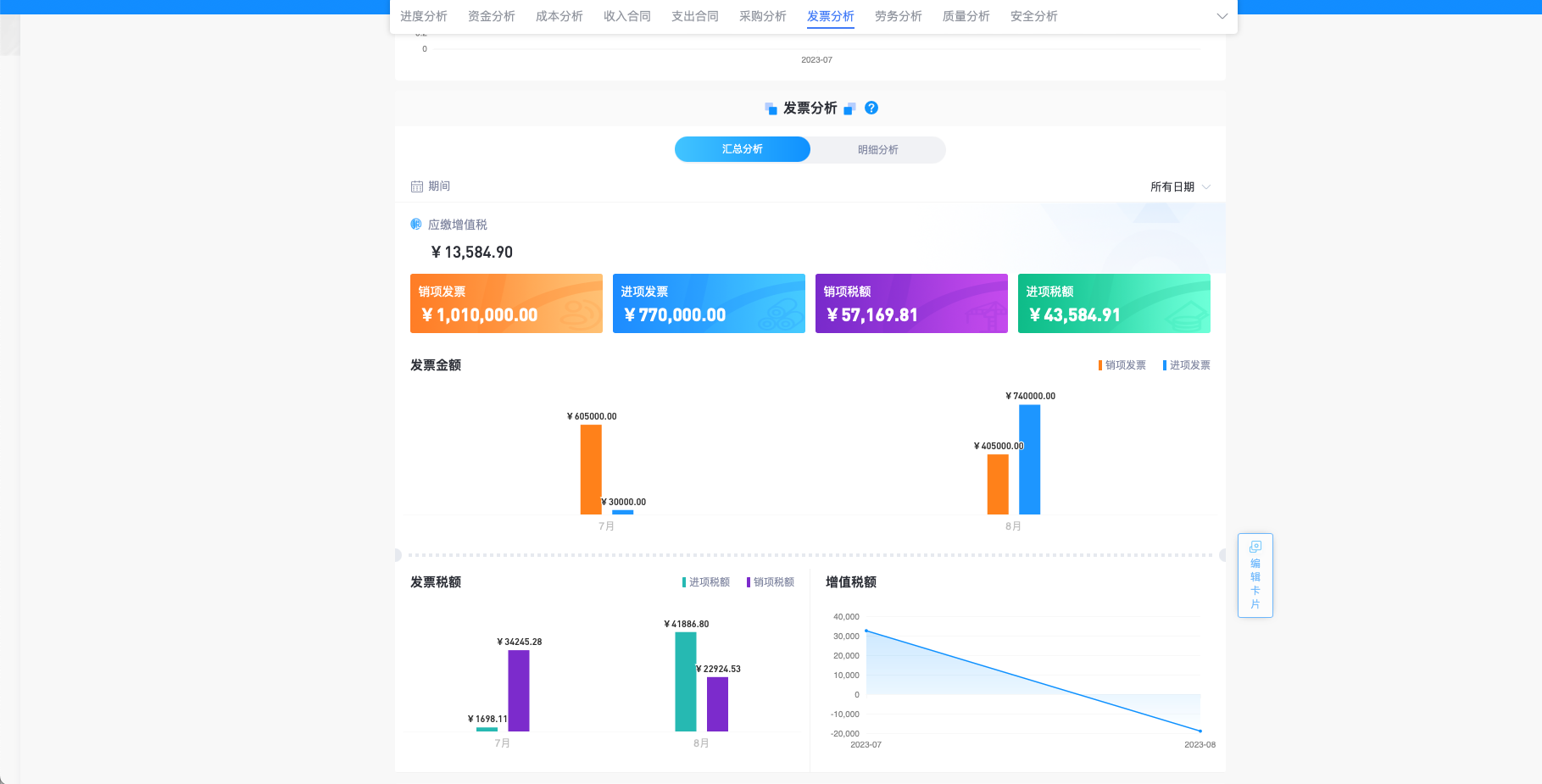Image resolution: width=1542 pixels, height=784 pixels.
Task: Click the blue squares icon left of 发票分析
Action: pyautogui.click(x=770, y=108)
